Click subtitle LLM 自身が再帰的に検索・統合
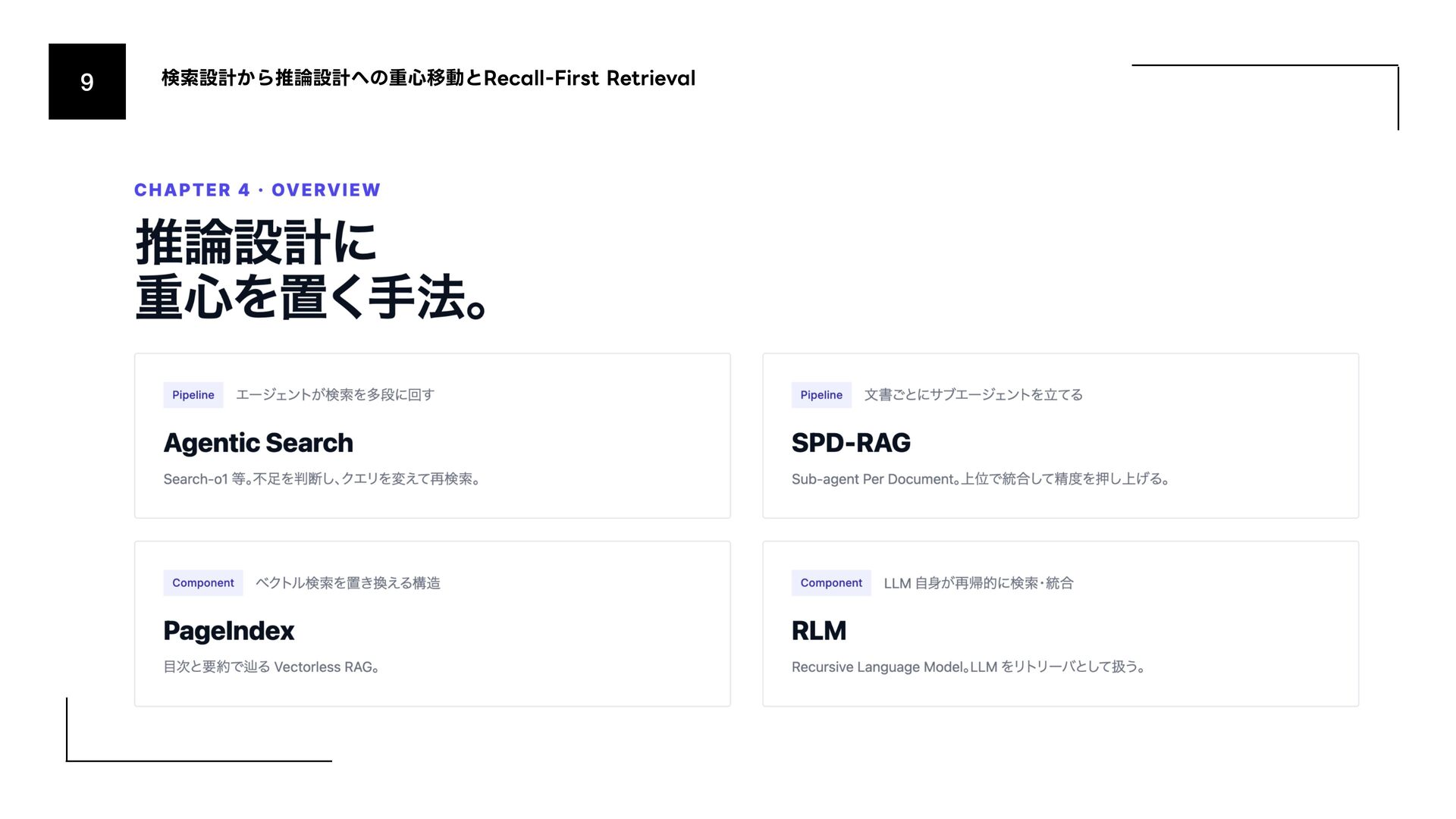The width and height of the screenshot is (1456, 819). [978, 583]
